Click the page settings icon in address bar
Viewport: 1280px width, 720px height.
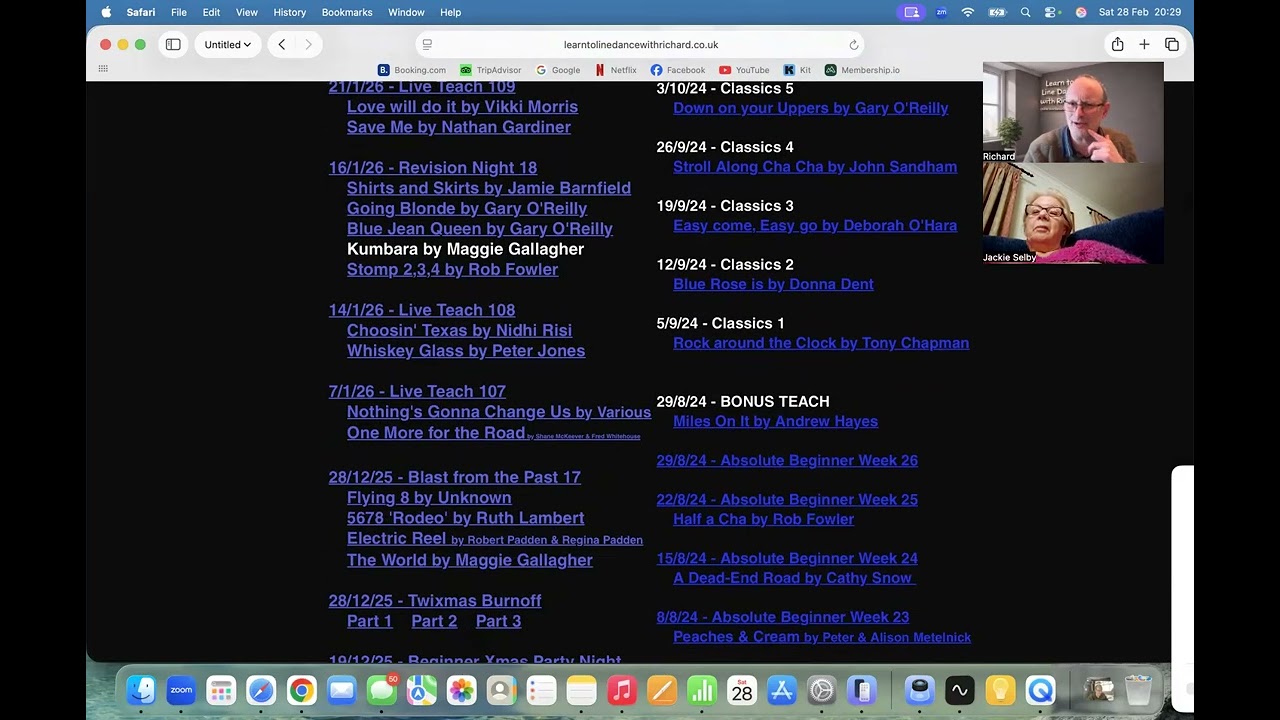pos(427,44)
